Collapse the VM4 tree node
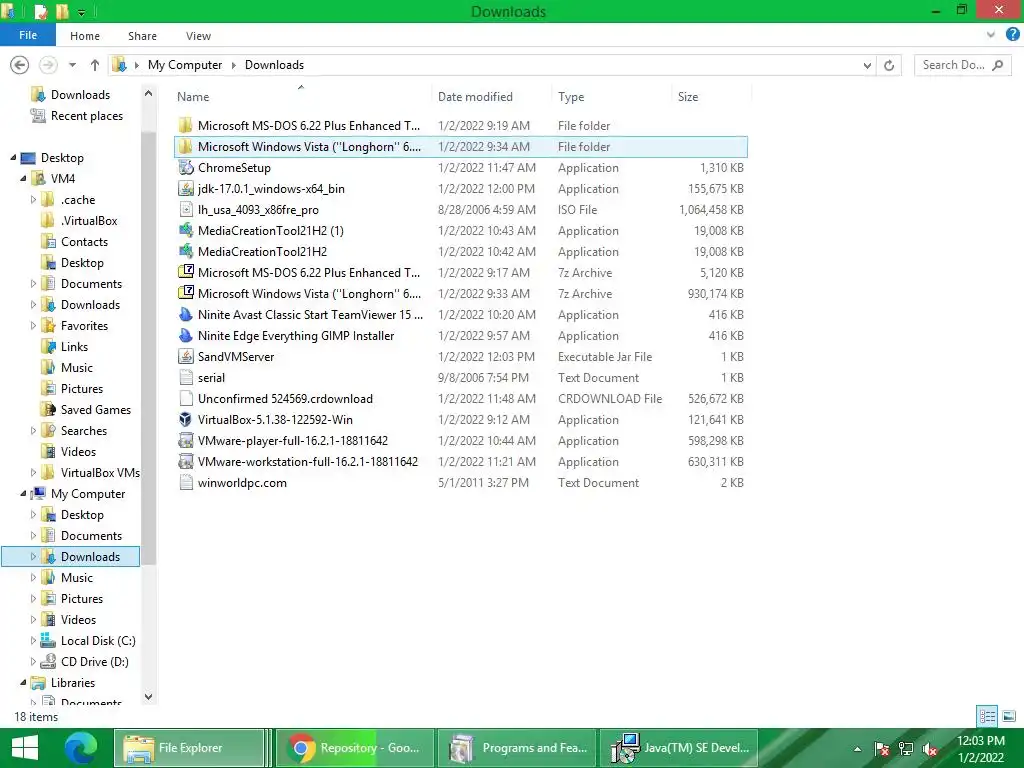The image size is (1024, 768). point(24,178)
